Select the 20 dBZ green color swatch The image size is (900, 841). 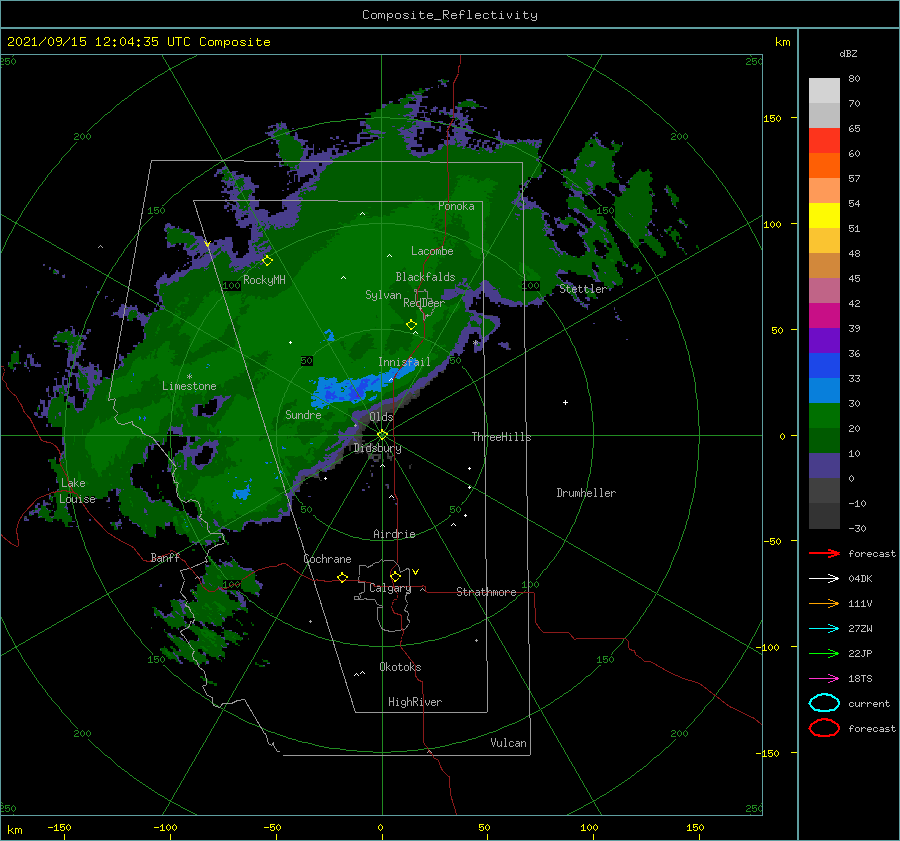tap(824, 416)
